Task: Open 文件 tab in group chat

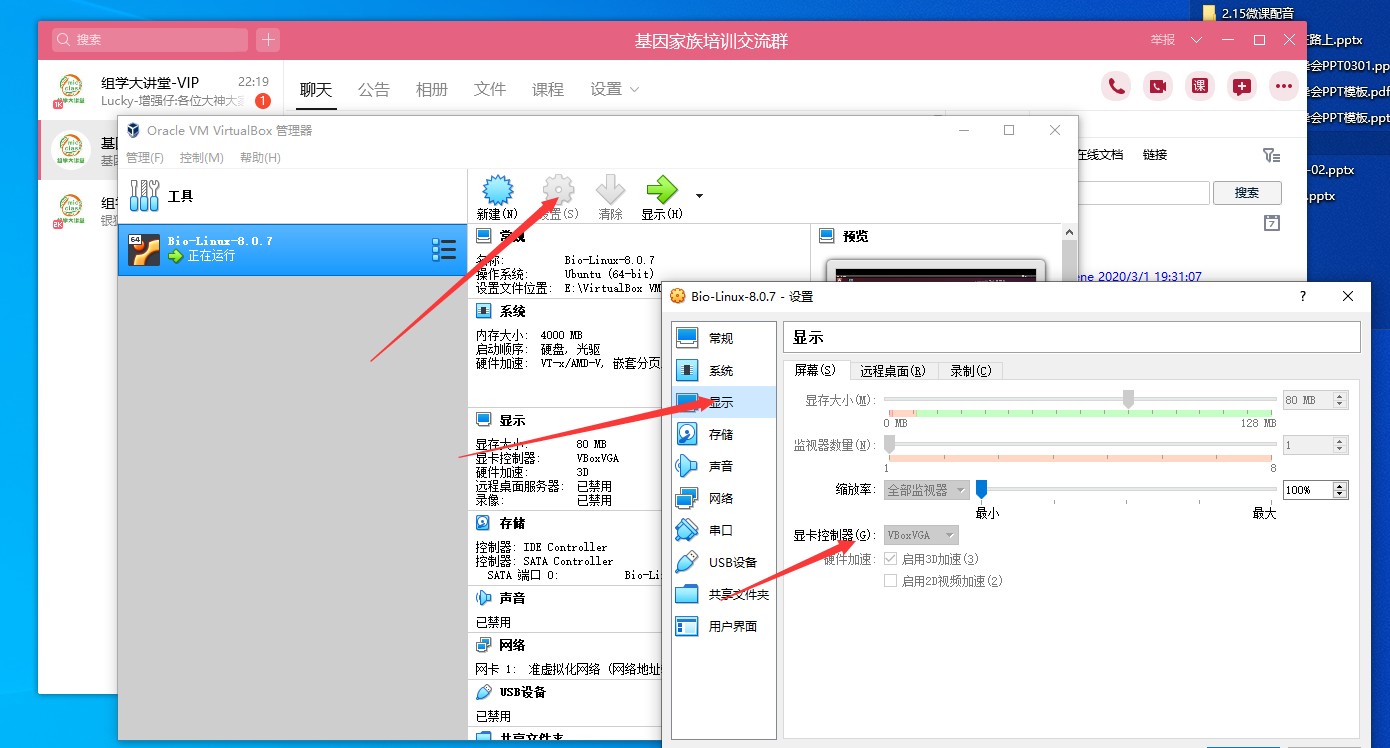Action: tap(490, 89)
